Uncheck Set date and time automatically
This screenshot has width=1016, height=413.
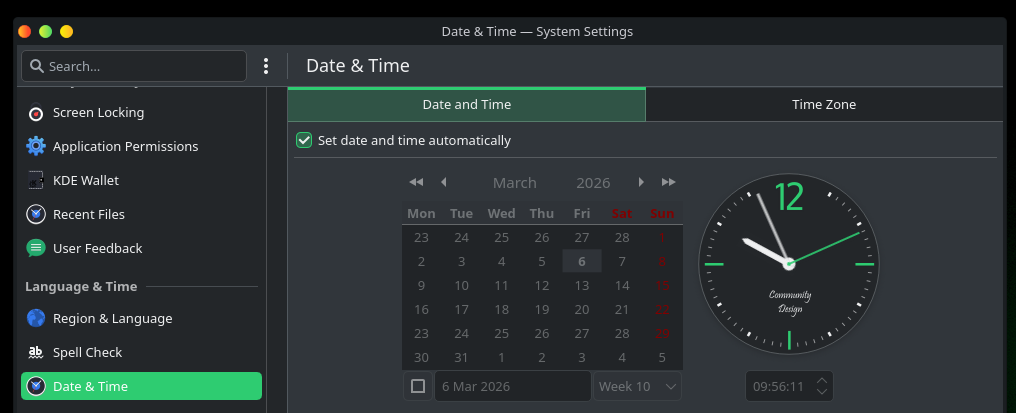(x=304, y=141)
